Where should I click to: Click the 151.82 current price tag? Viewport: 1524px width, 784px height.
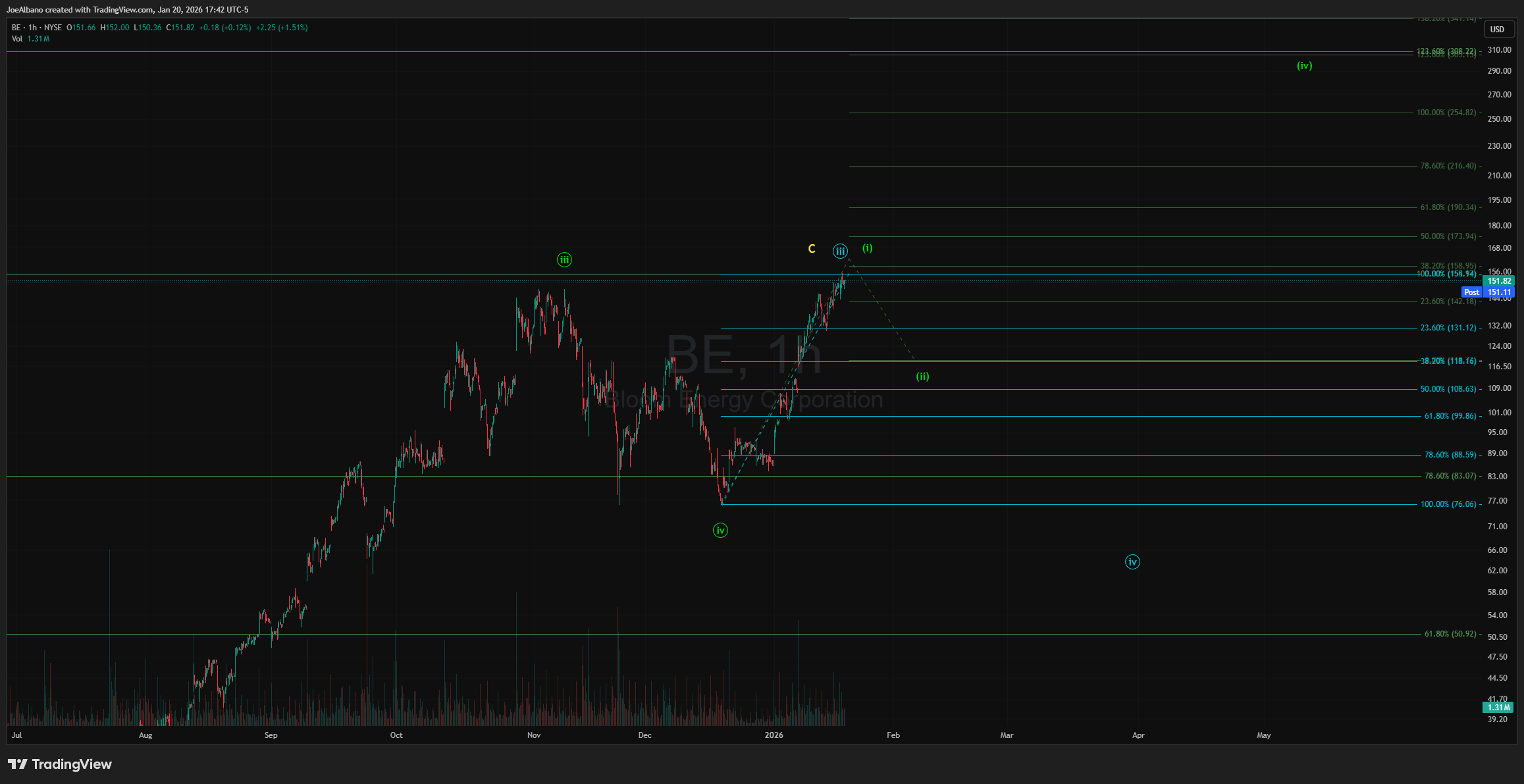coord(1499,281)
